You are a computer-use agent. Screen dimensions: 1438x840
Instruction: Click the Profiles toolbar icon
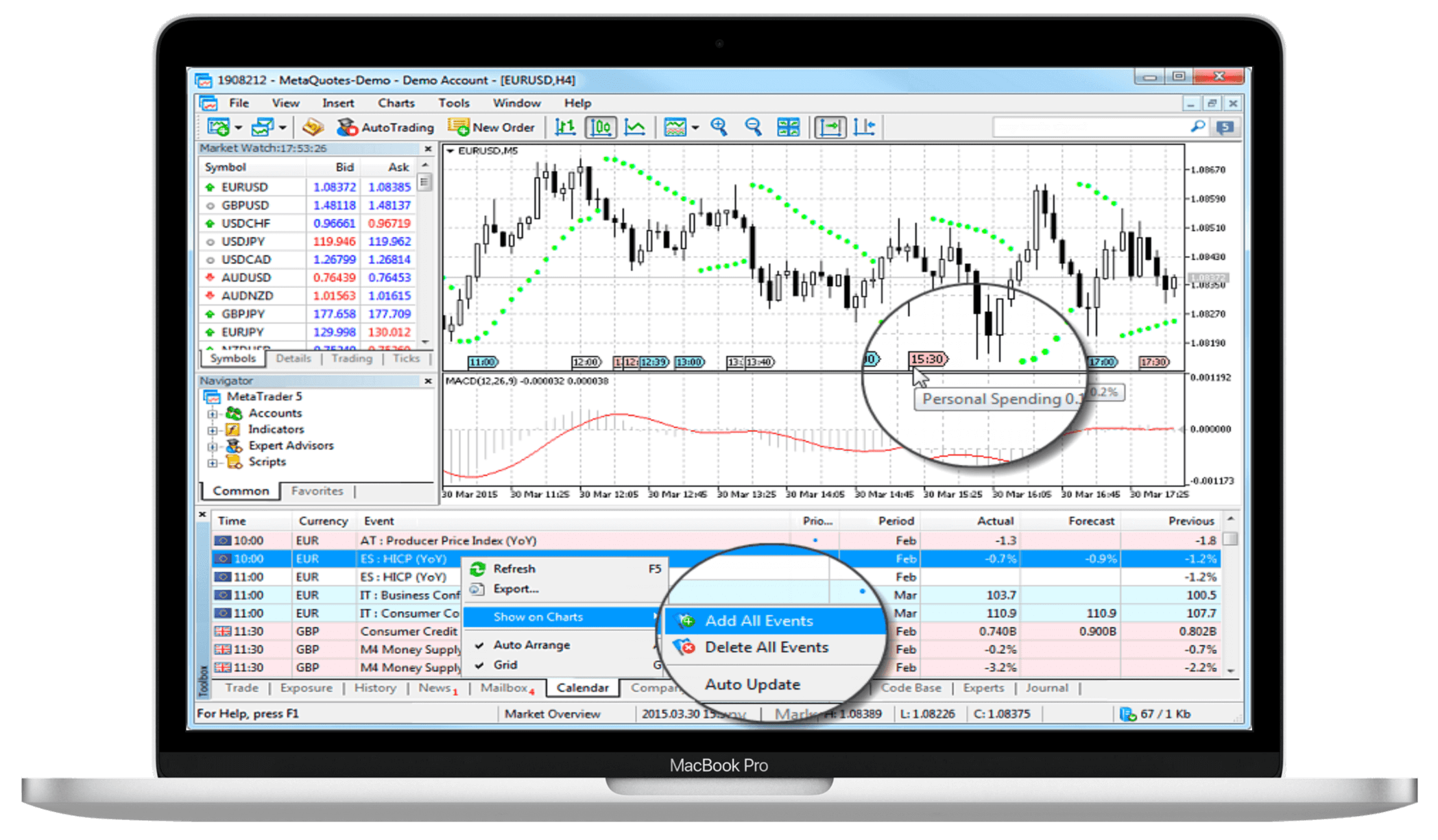pos(263,127)
